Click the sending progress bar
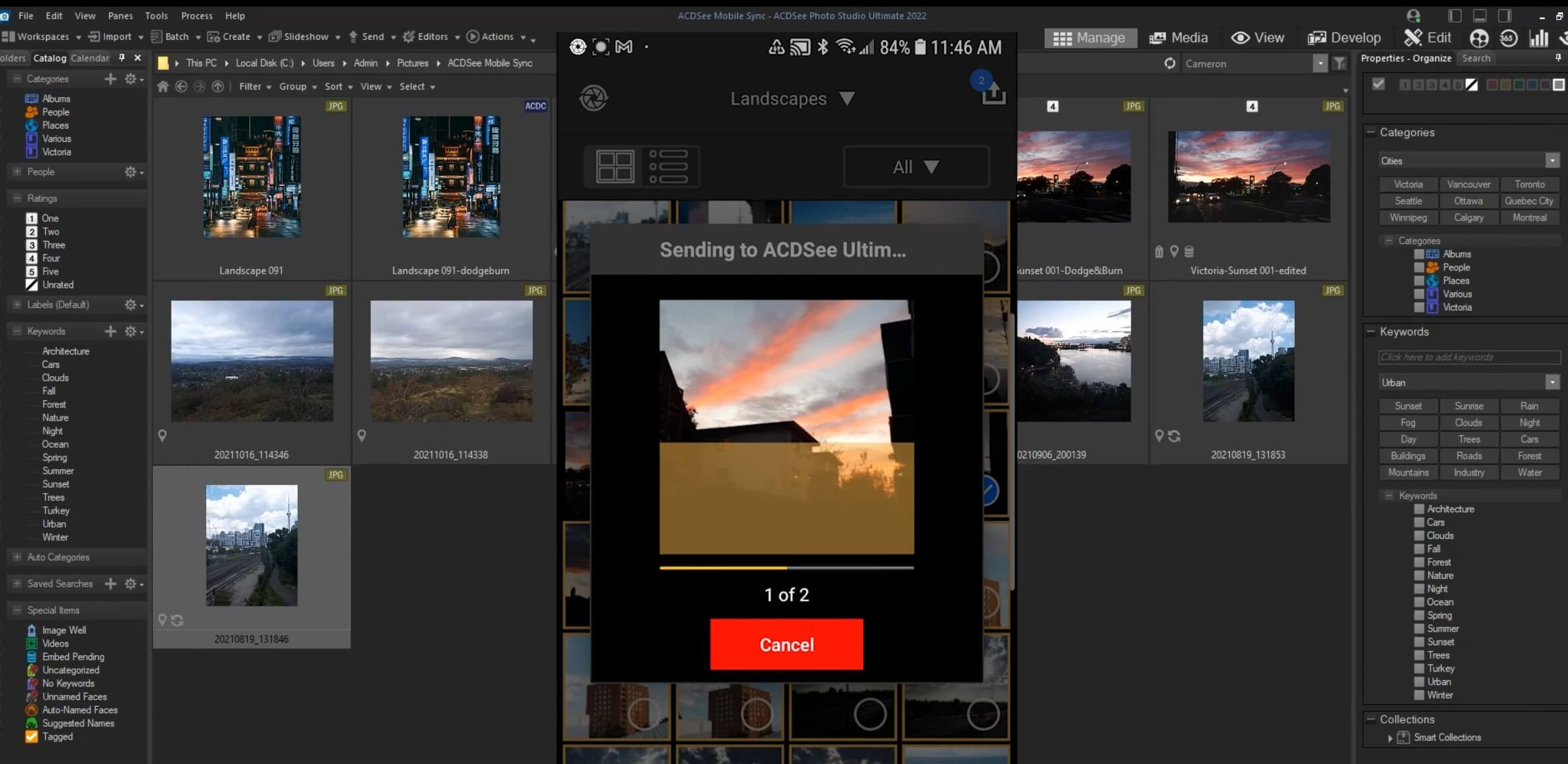1568x764 pixels. pos(786,568)
